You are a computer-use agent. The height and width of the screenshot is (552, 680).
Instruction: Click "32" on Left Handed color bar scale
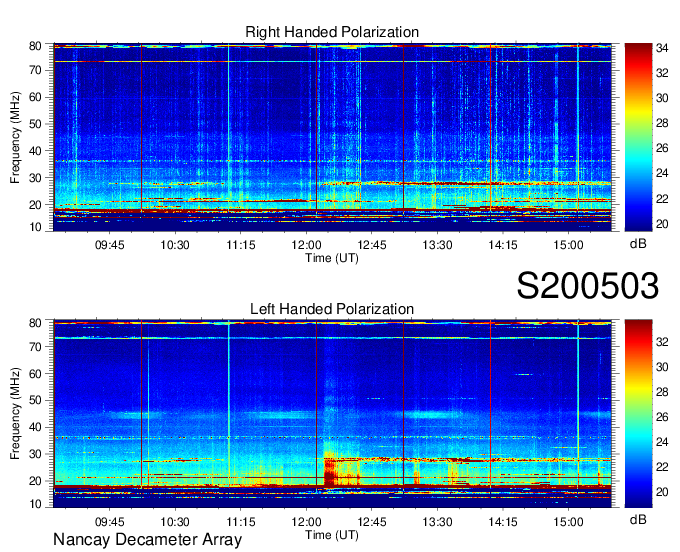pyautogui.click(x=662, y=342)
